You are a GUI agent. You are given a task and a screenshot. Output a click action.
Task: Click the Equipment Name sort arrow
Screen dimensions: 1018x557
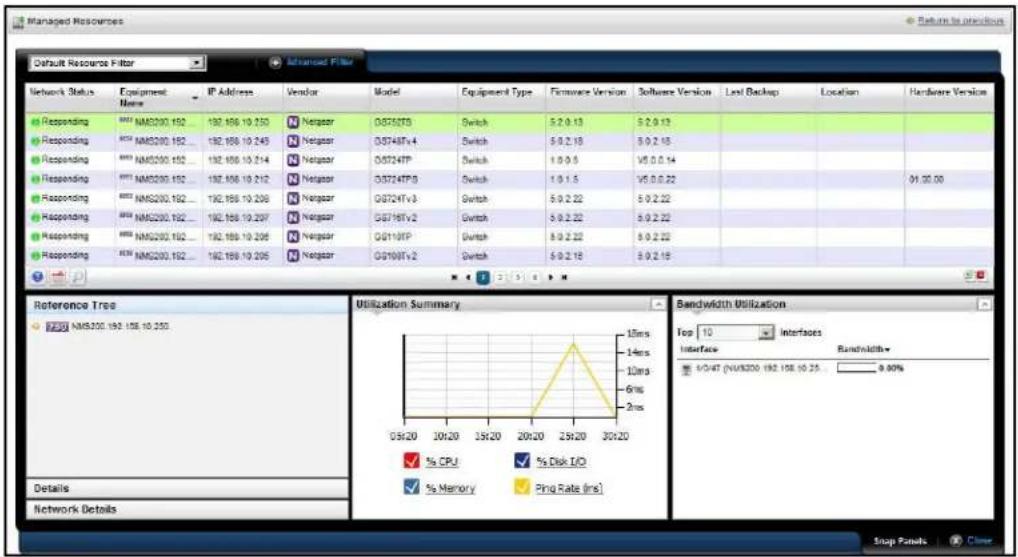[195, 98]
